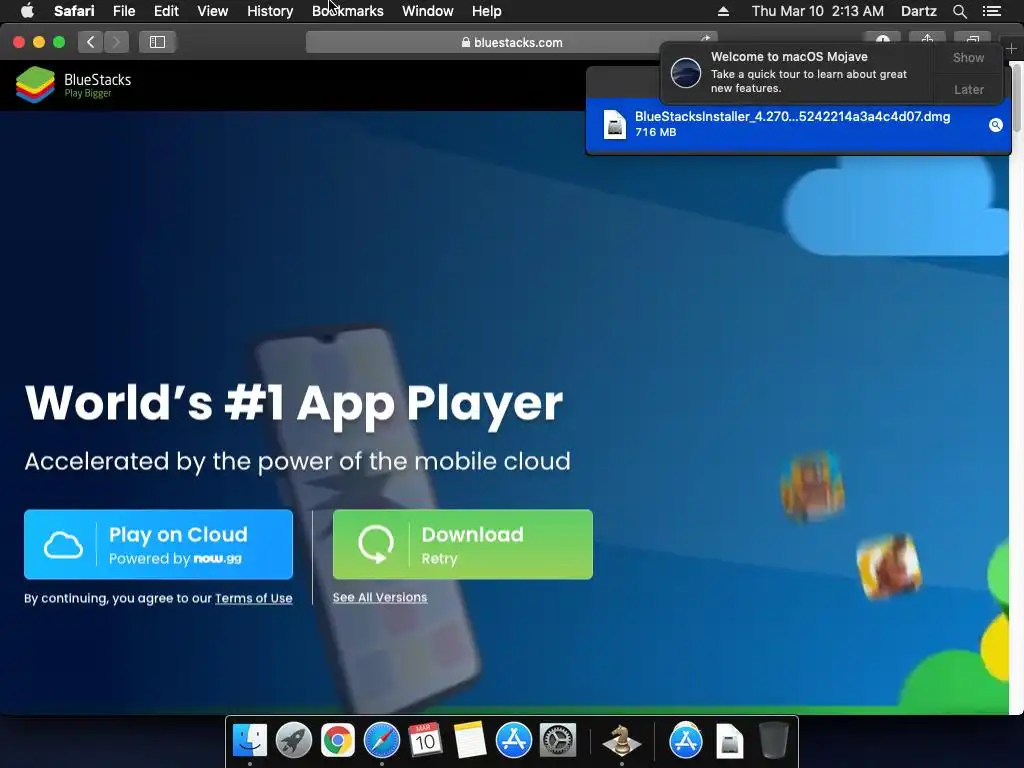Click the date and time in menu bar
Image resolution: width=1024 pixels, height=768 pixels.
pos(818,11)
